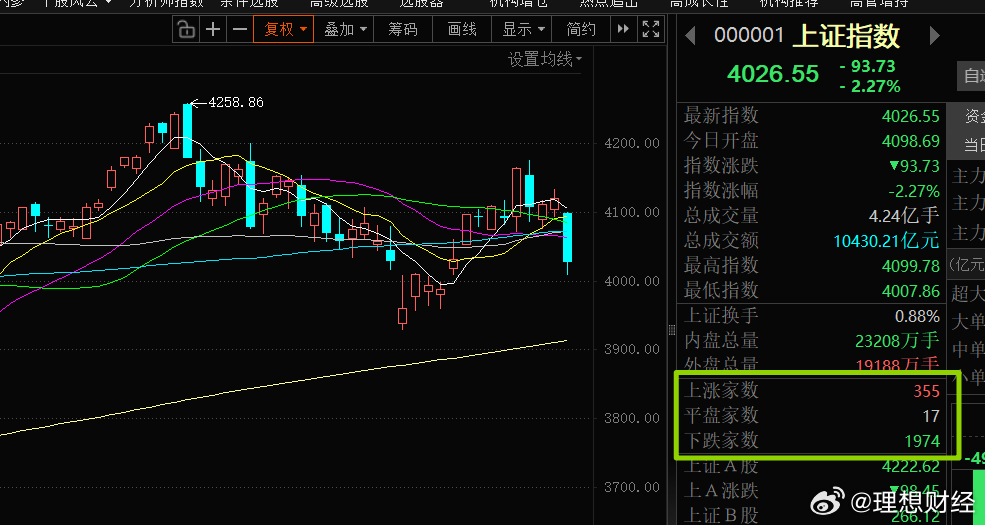Click the tall cyan candlestick at the 4258.86 peak
Image resolution: width=985 pixels, height=525 pixels.
[x=187, y=131]
